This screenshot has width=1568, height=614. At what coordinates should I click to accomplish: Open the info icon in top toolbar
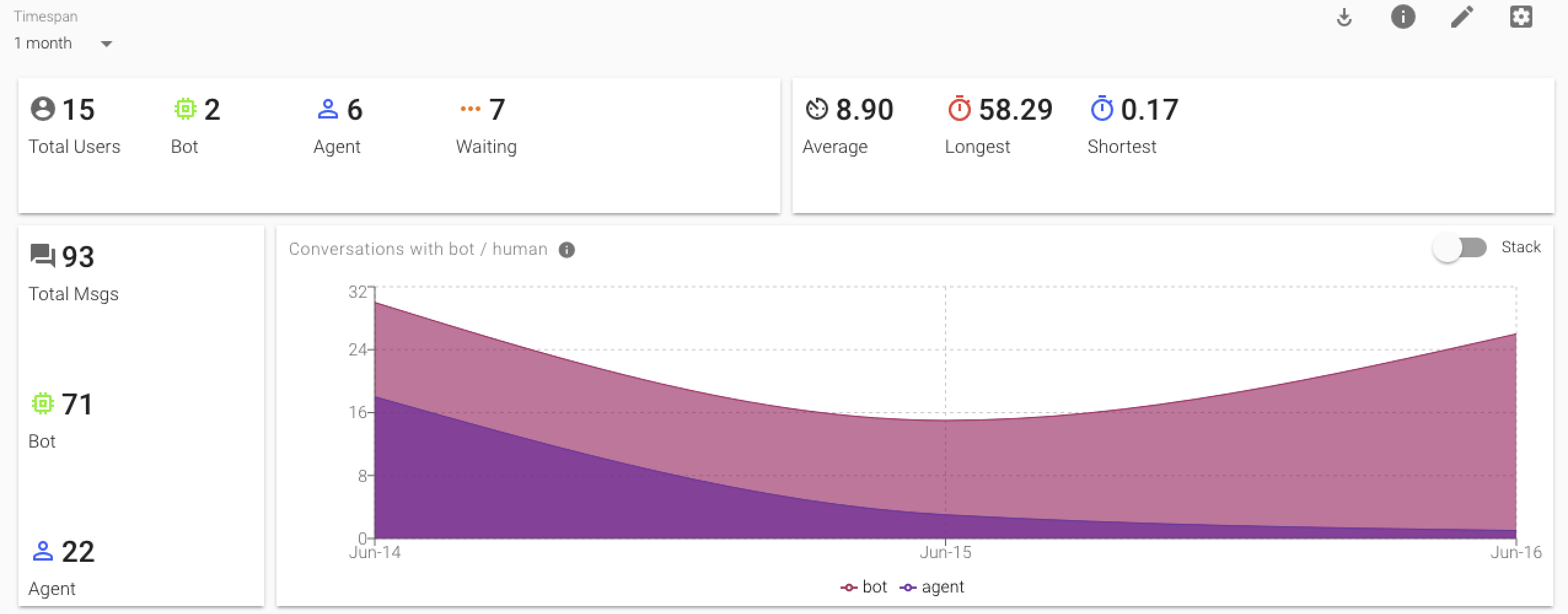click(1403, 17)
